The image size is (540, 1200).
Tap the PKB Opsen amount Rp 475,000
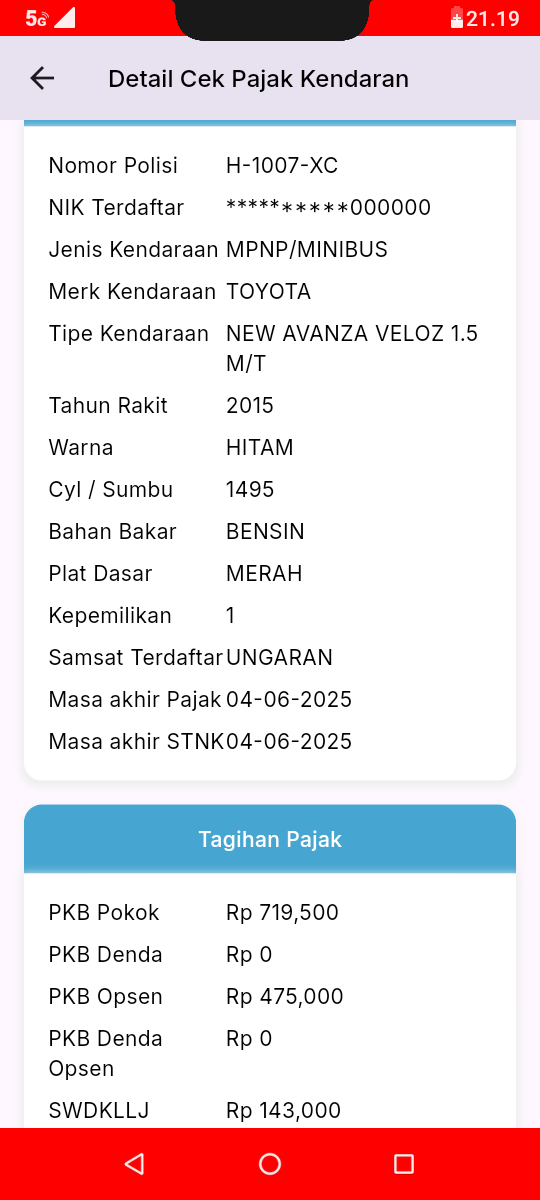point(285,996)
